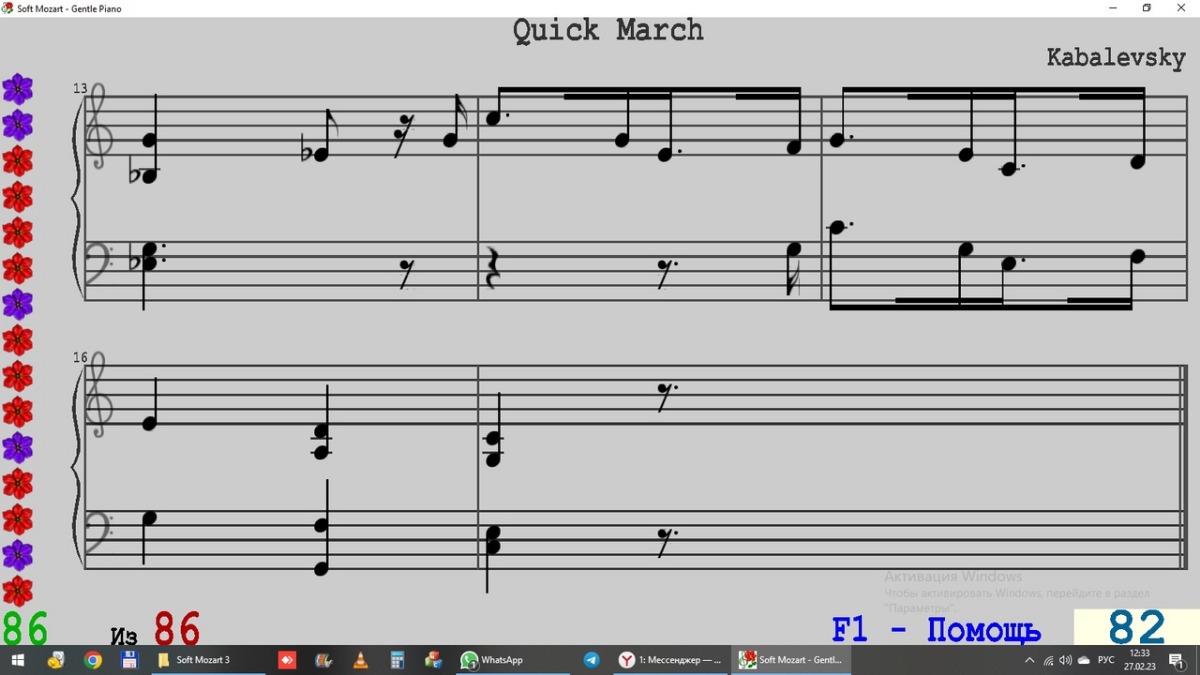
Task: Open the Windows notification center
Action: click(1177, 660)
